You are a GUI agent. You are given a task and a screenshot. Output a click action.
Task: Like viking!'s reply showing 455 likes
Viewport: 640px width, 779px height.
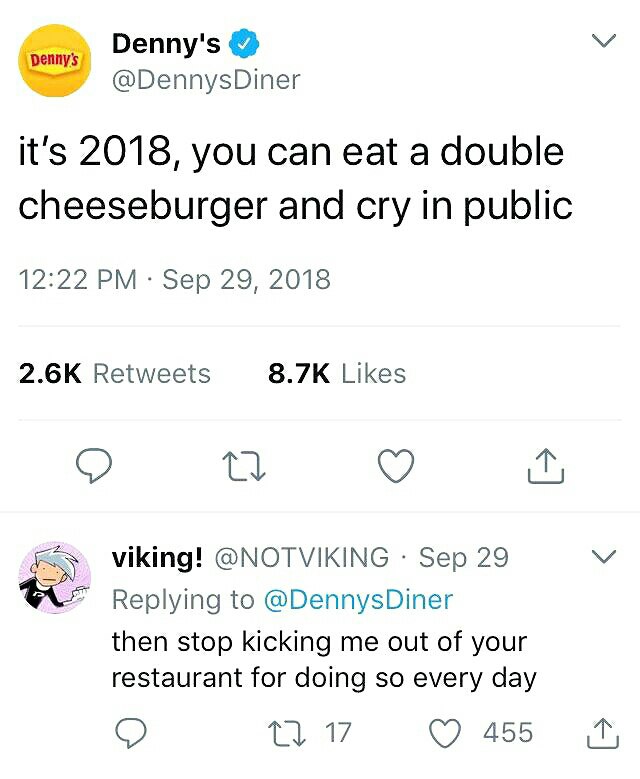[x=444, y=733]
